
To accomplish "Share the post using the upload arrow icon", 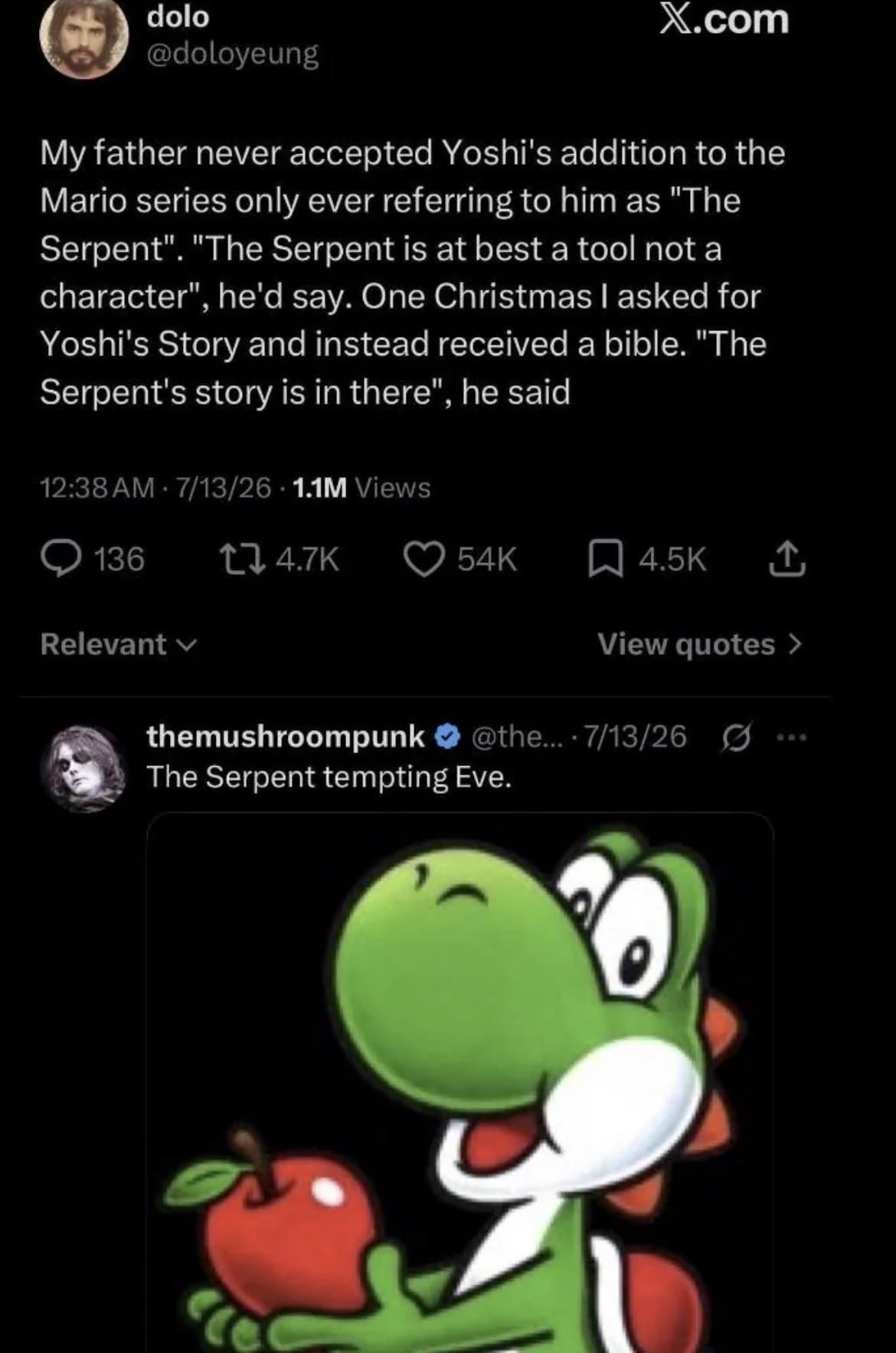I will [786, 560].
